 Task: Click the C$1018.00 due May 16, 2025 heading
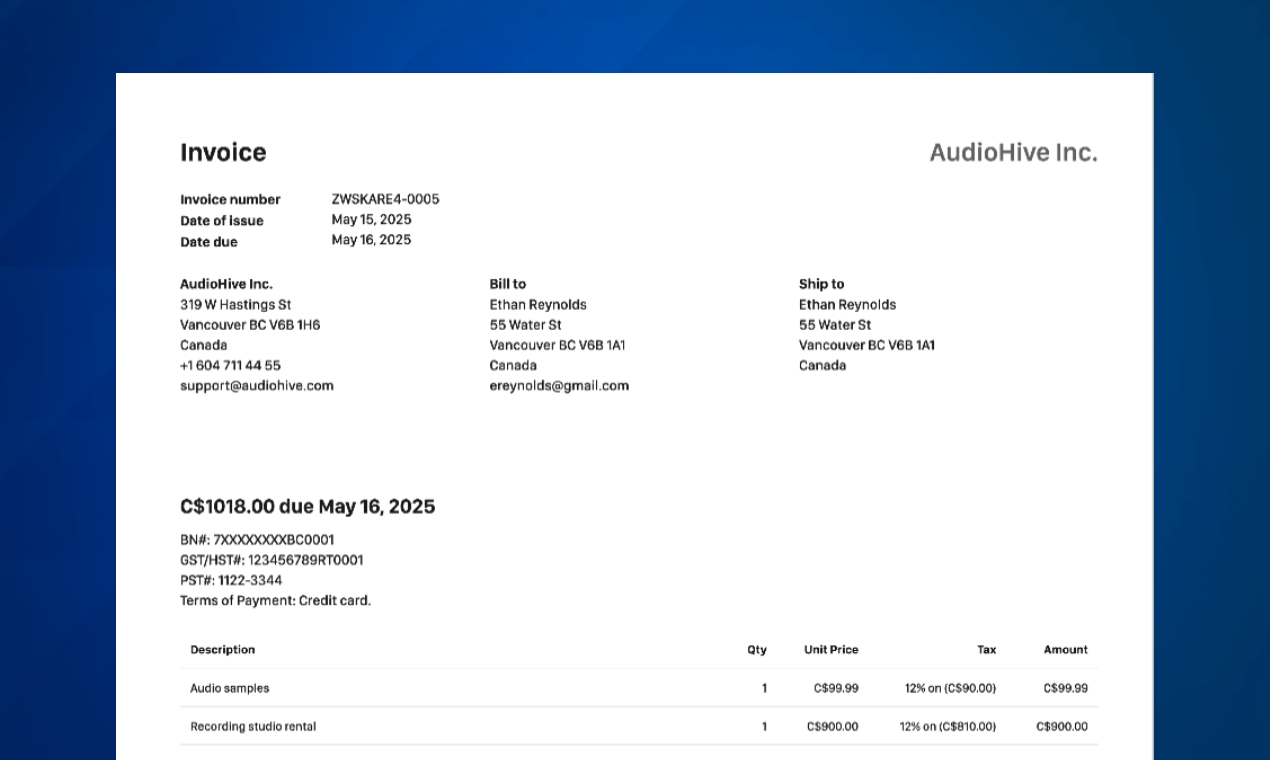pos(308,506)
